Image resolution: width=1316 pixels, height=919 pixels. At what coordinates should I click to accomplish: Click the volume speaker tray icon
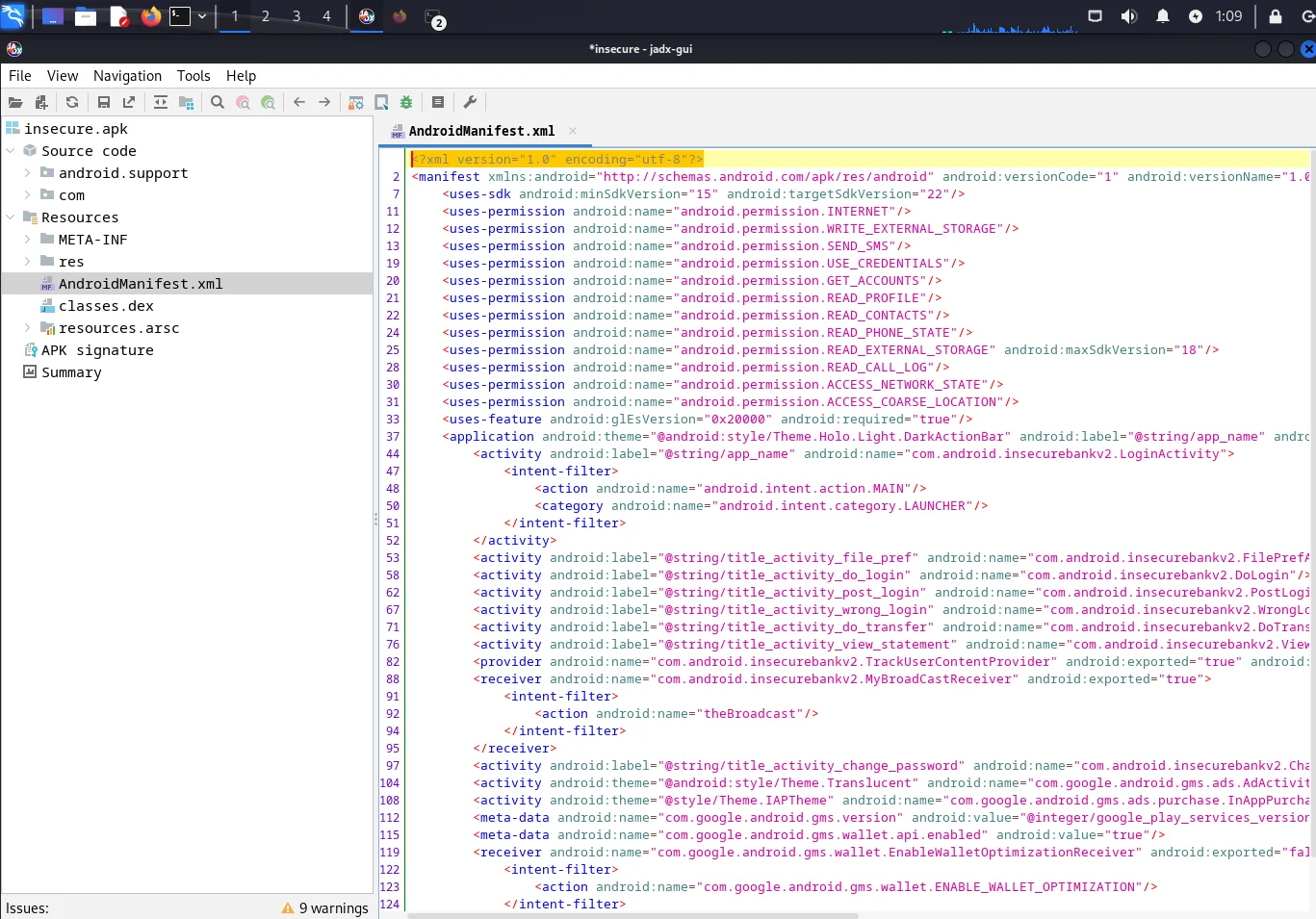click(x=1129, y=16)
